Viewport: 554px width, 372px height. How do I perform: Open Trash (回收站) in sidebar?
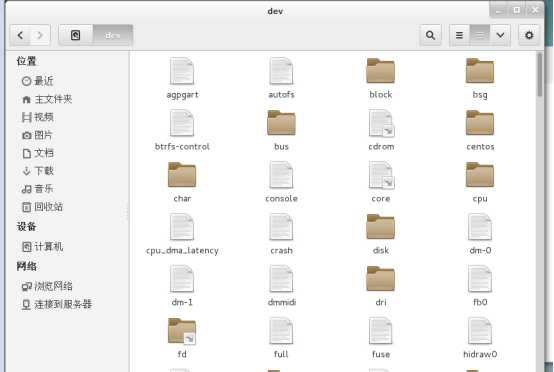click(x=42, y=207)
